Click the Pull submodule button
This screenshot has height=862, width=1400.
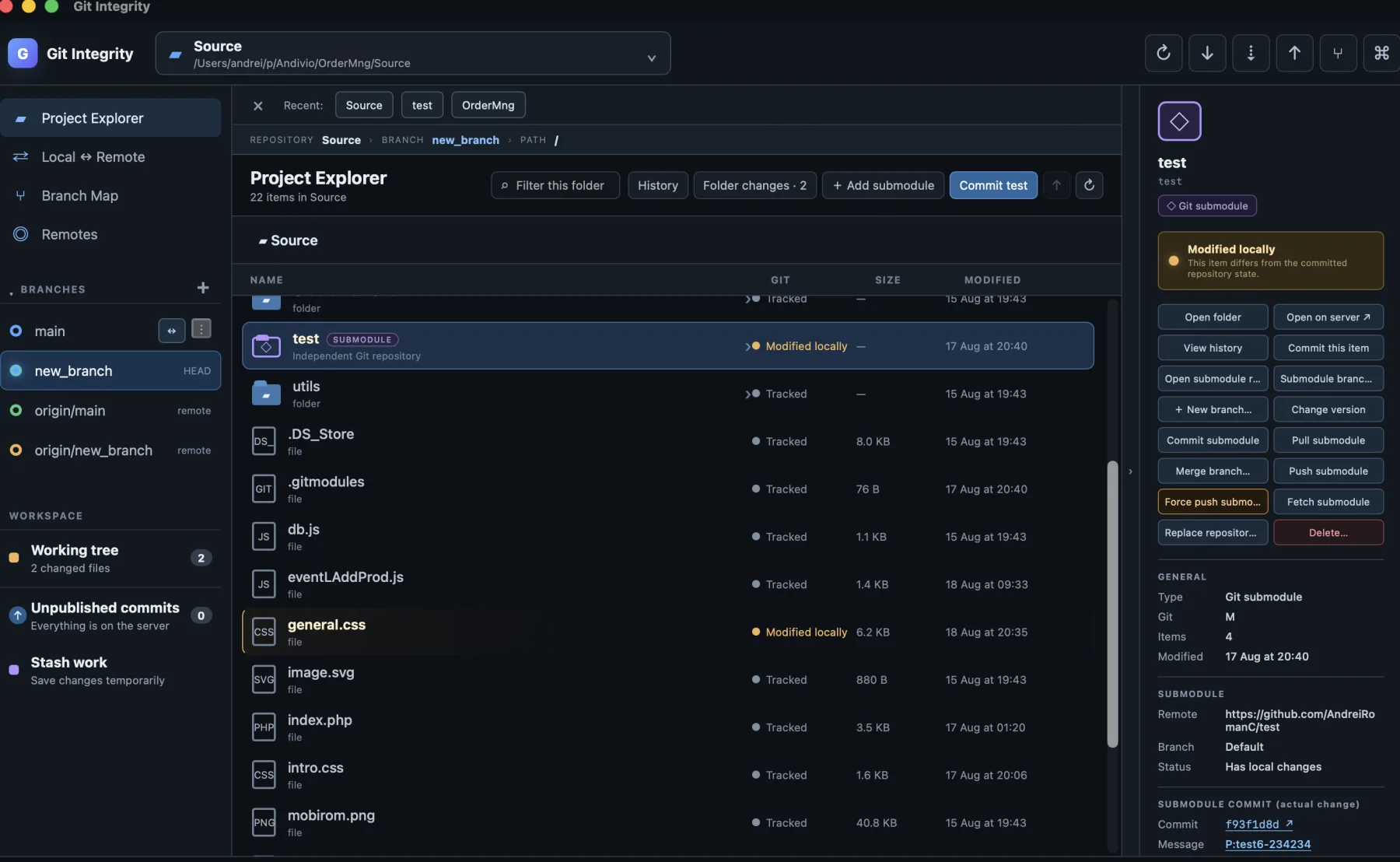(1328, 440)
